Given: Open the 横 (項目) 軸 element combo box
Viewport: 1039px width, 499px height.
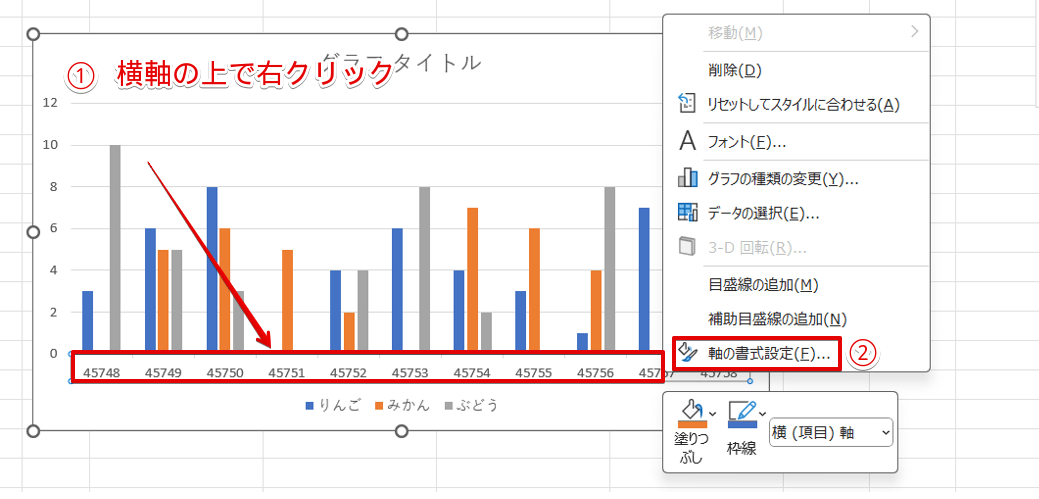Looking at the screenshot, I should coord(830,432).
